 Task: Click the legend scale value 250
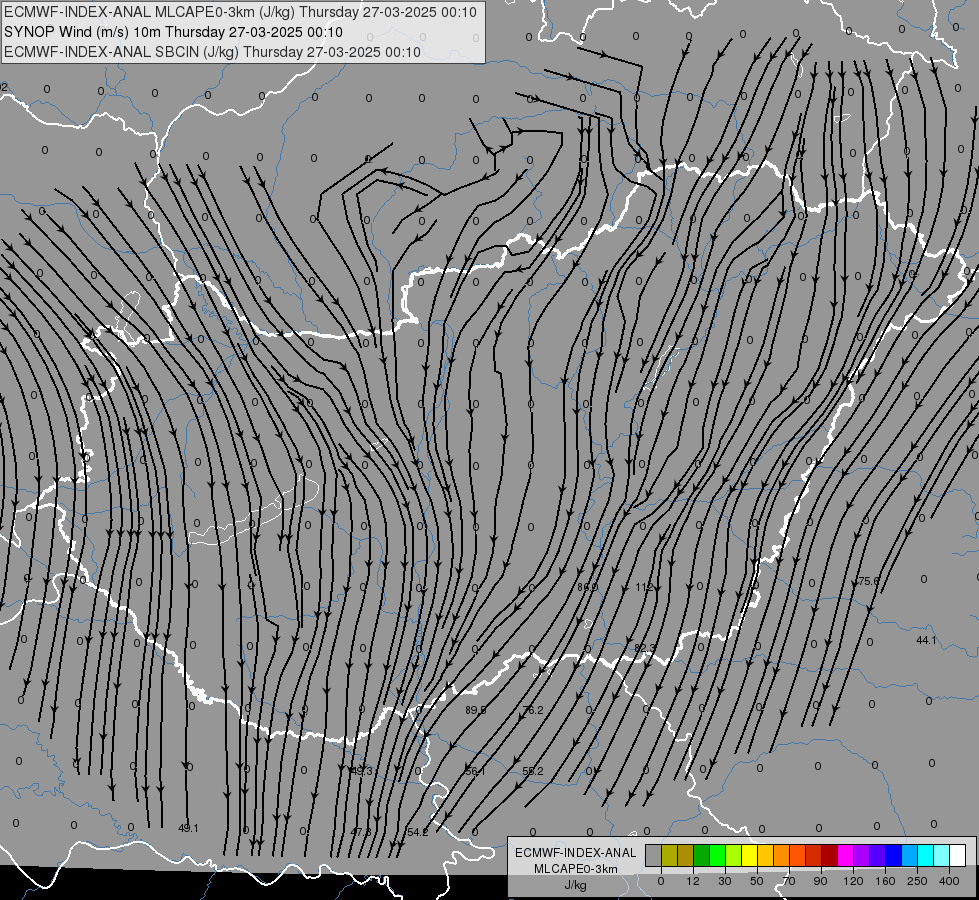tap(917, 881)
